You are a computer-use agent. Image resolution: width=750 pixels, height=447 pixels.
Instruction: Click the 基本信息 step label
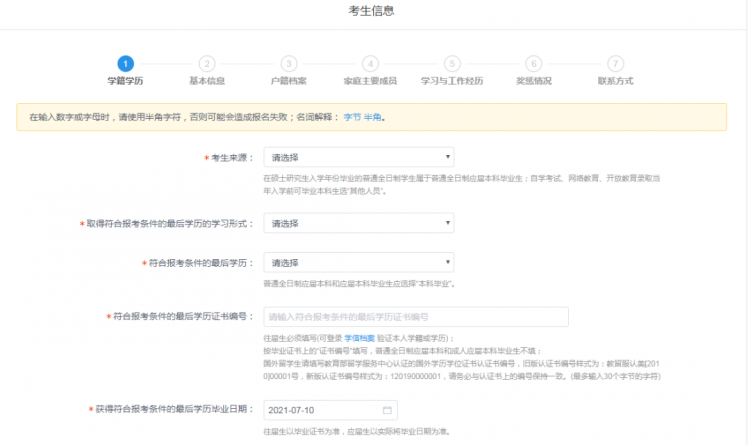(207, 81)
